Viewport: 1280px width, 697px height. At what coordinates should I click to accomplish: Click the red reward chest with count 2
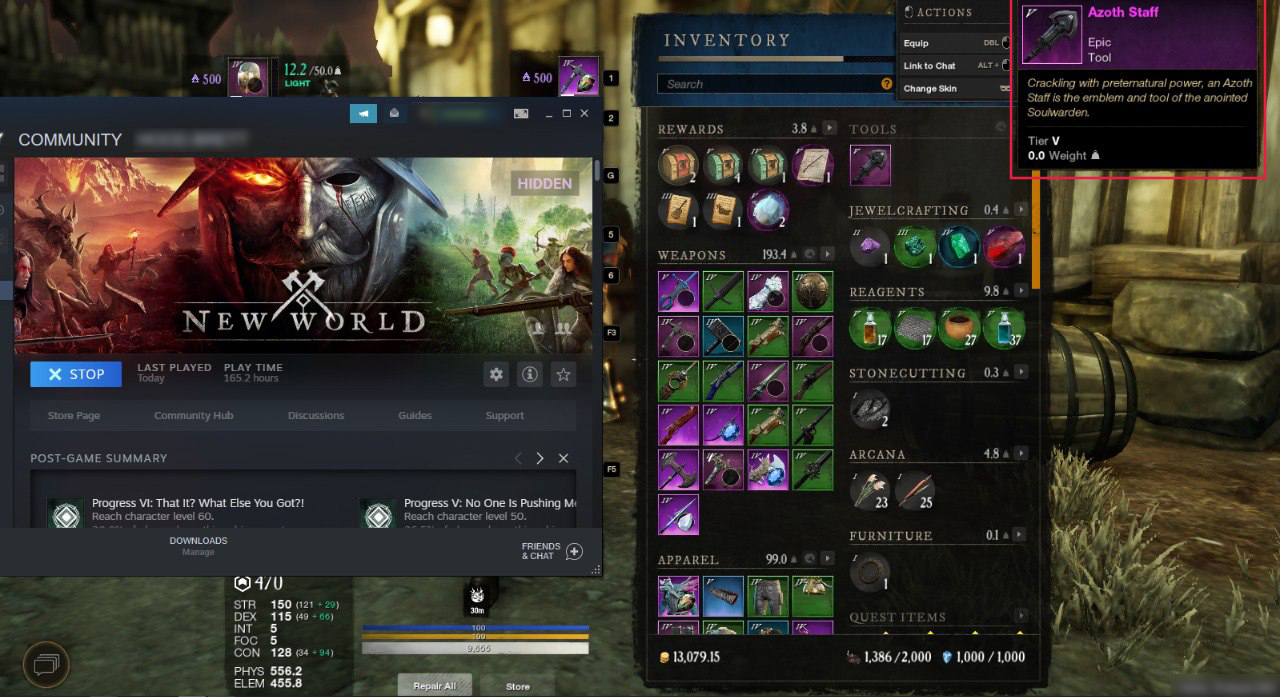click(678, 165)
